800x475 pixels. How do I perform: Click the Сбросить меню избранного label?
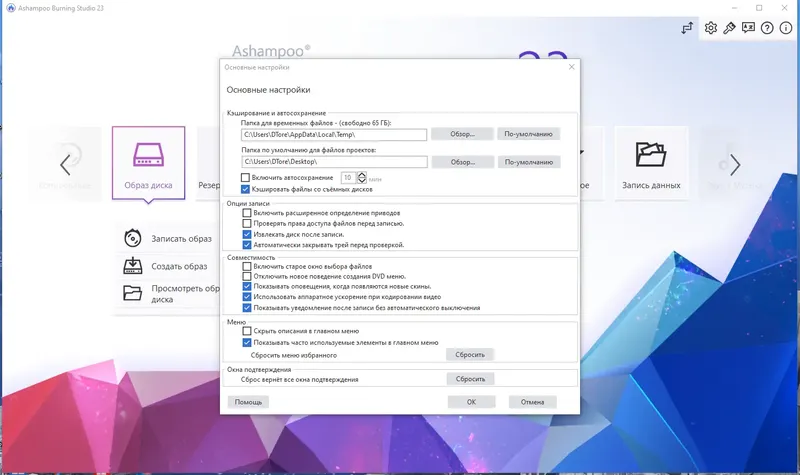(x=294, y=355)
